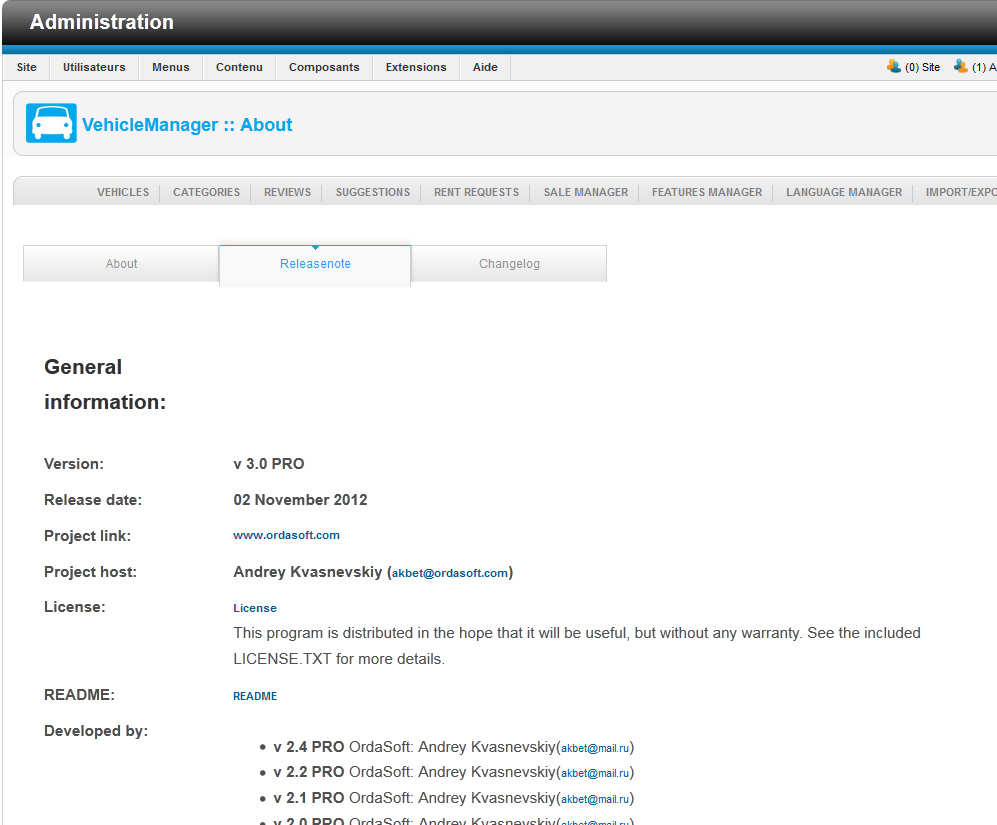Open the Contenu menu
The height and width of the screenshot is (825, 997).
click(239, 67)
